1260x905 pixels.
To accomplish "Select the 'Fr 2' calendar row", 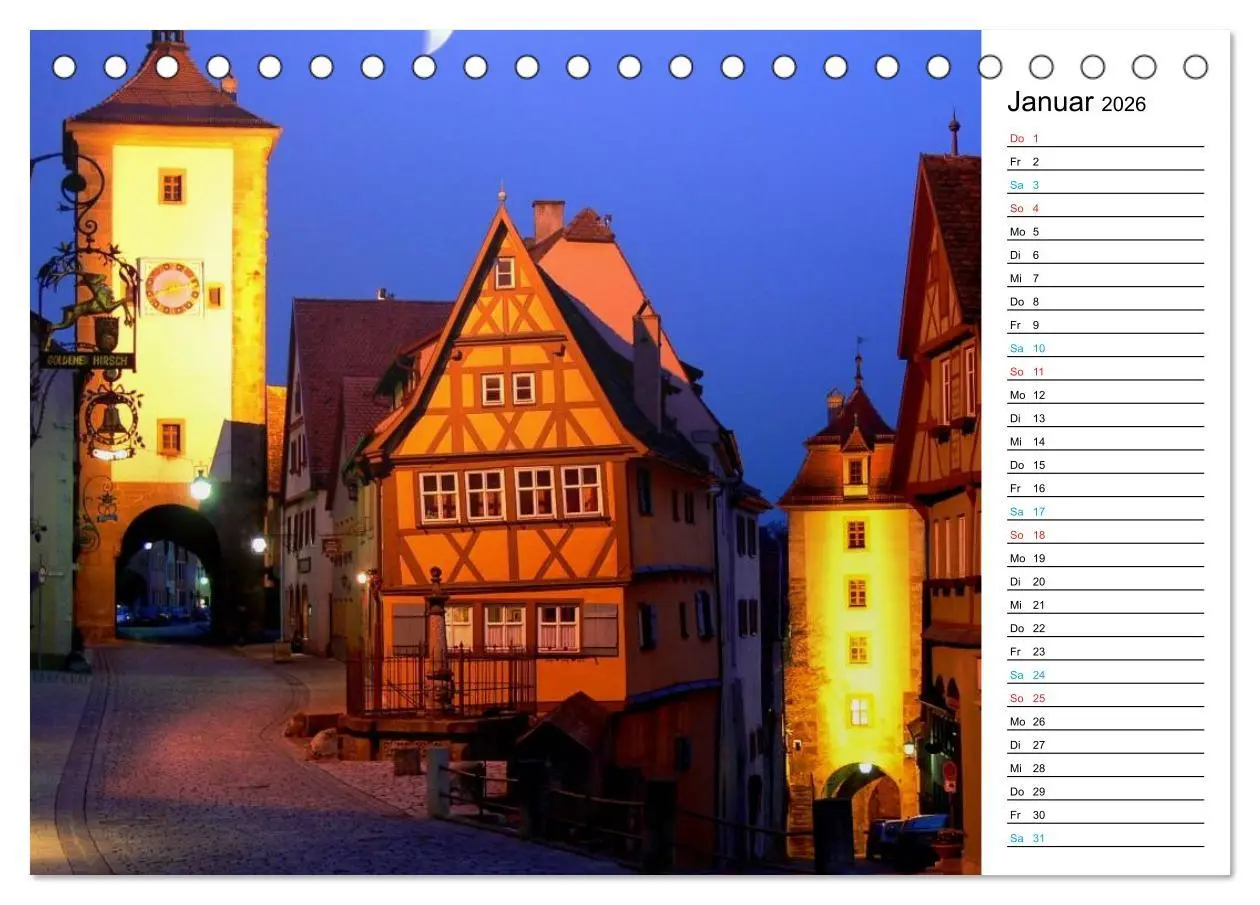I will [1105, 161].
